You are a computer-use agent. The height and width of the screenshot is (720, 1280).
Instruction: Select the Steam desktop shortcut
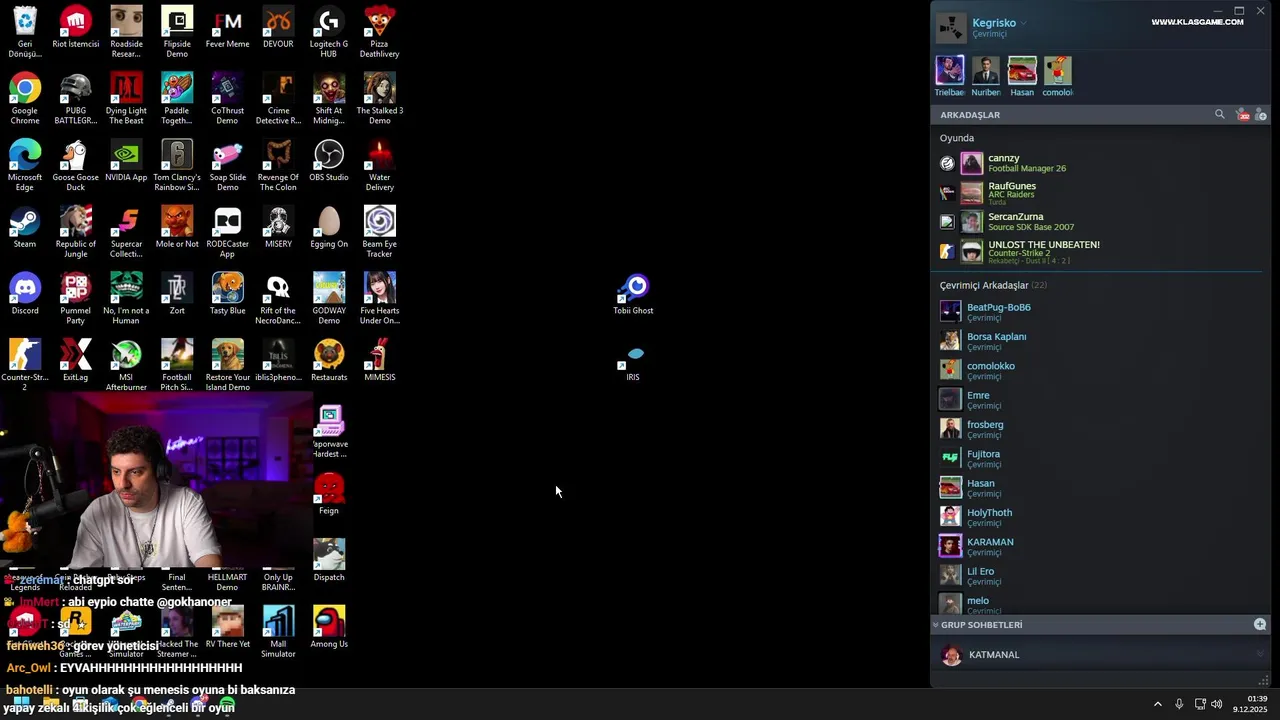click(x=25, y=228)
